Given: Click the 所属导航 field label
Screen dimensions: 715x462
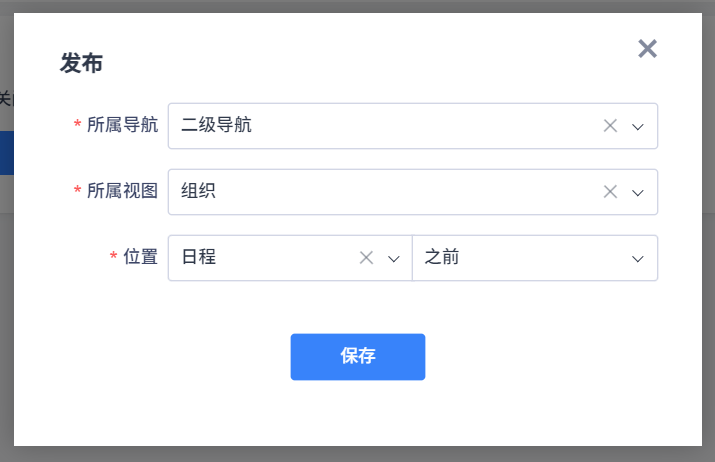Looking at the screenshot, I should pos(122,126).
